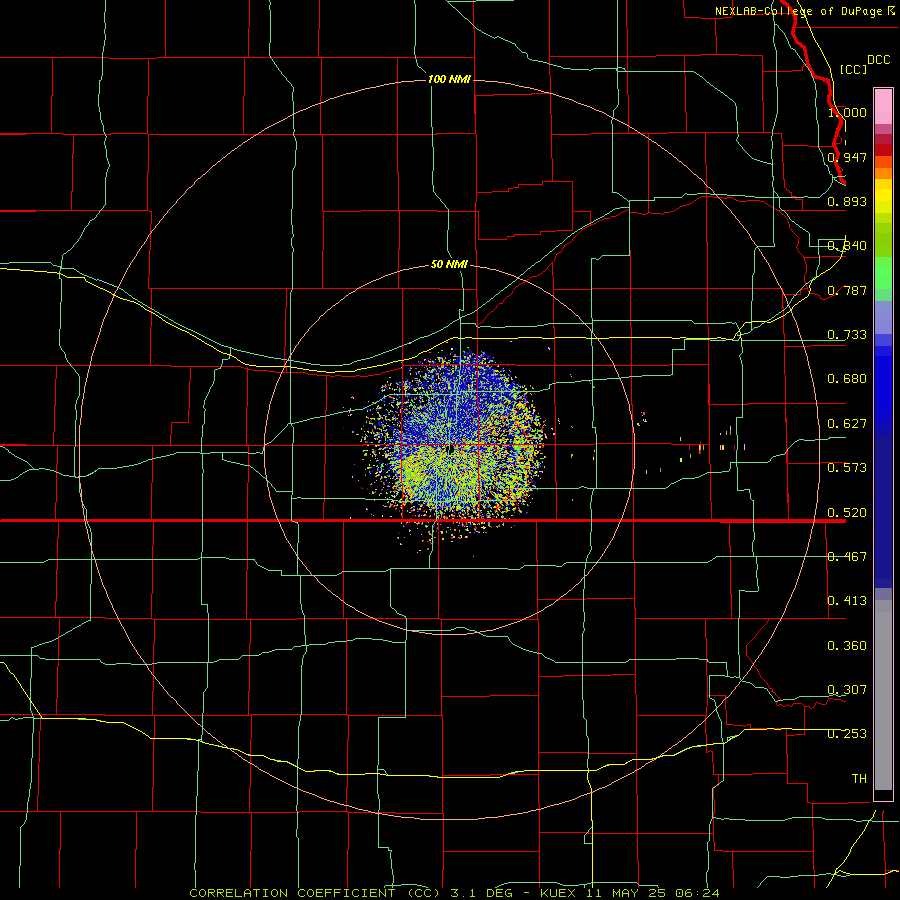Click the 0.360 legend value

[847, 646]
